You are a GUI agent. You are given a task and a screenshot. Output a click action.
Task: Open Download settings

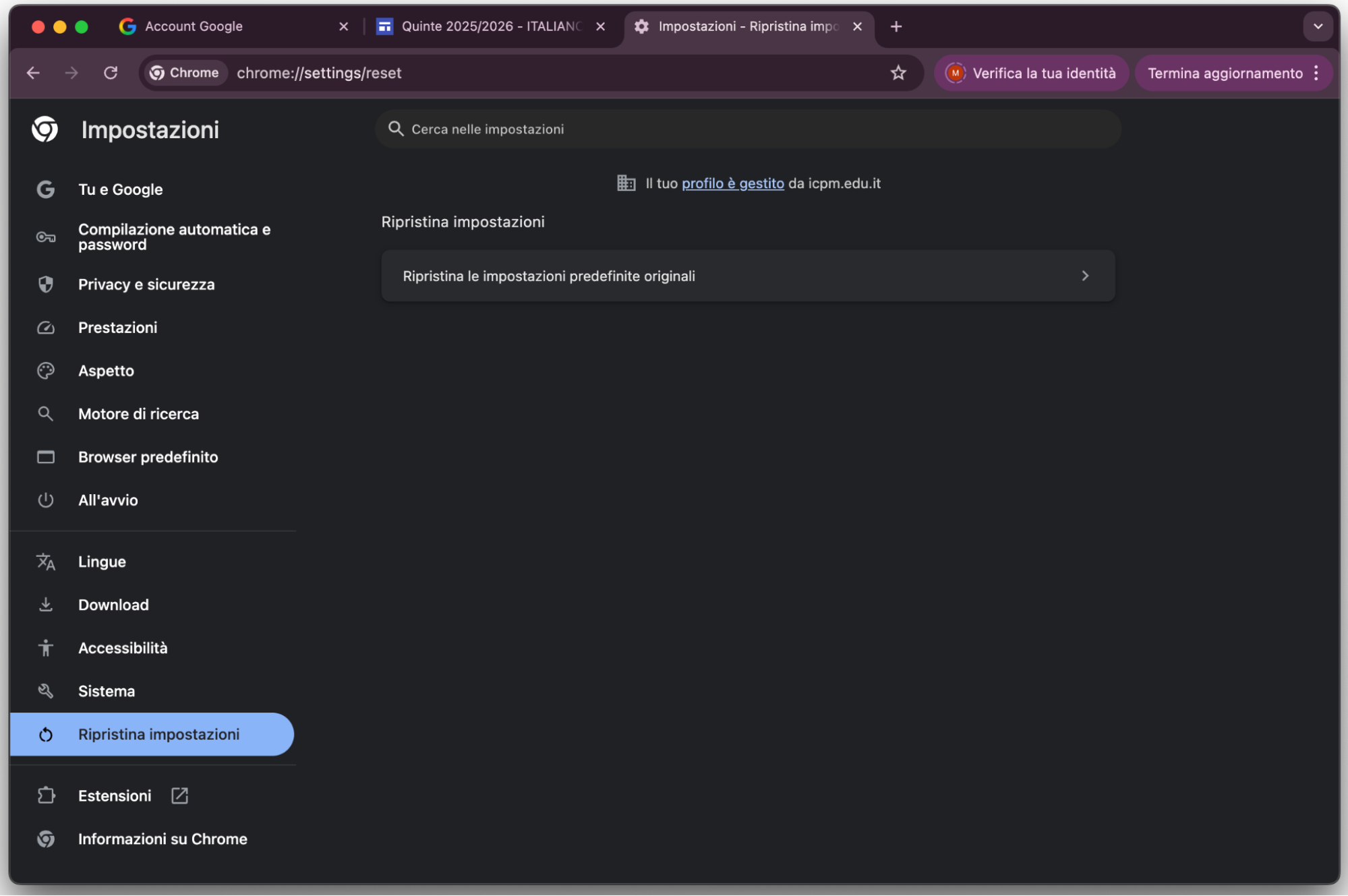[x=113, y=605]
